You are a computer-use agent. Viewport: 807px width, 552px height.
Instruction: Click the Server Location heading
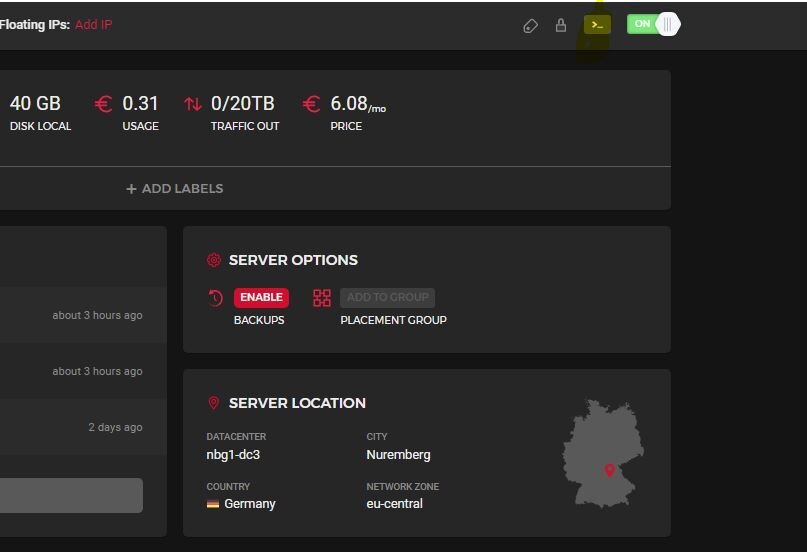coord(297,403)
